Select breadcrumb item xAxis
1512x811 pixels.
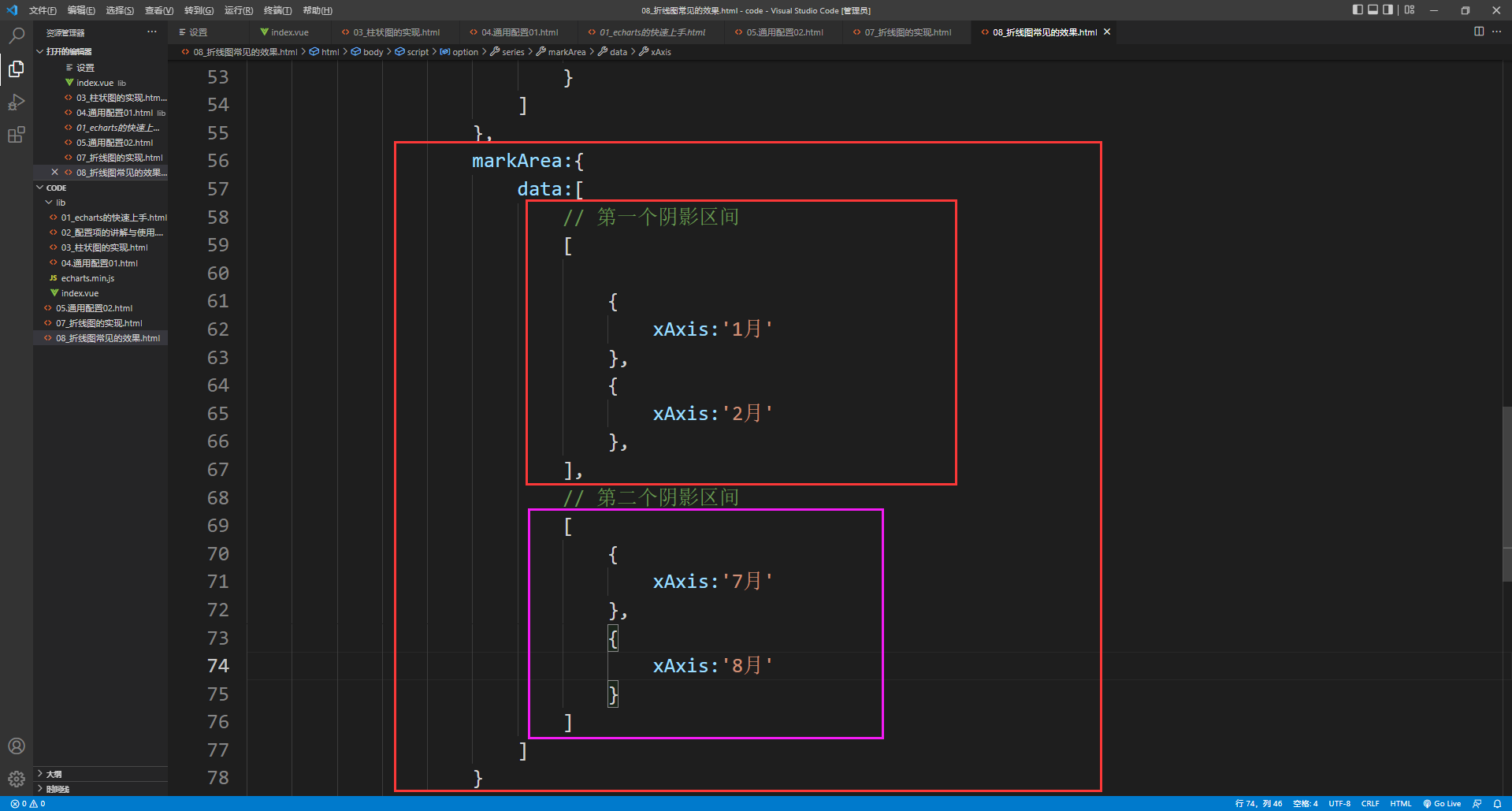pyautogui.click(x=660, y=52)
